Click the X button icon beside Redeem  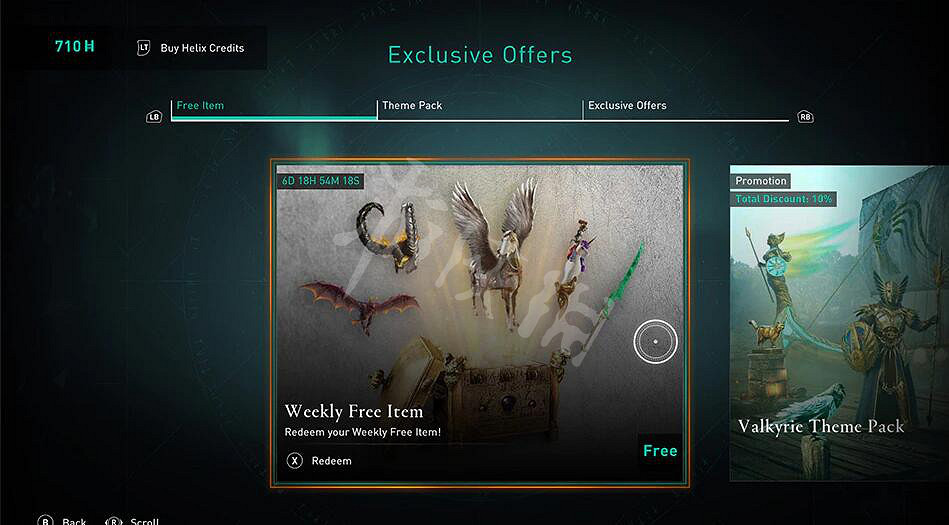coord(294,461)
